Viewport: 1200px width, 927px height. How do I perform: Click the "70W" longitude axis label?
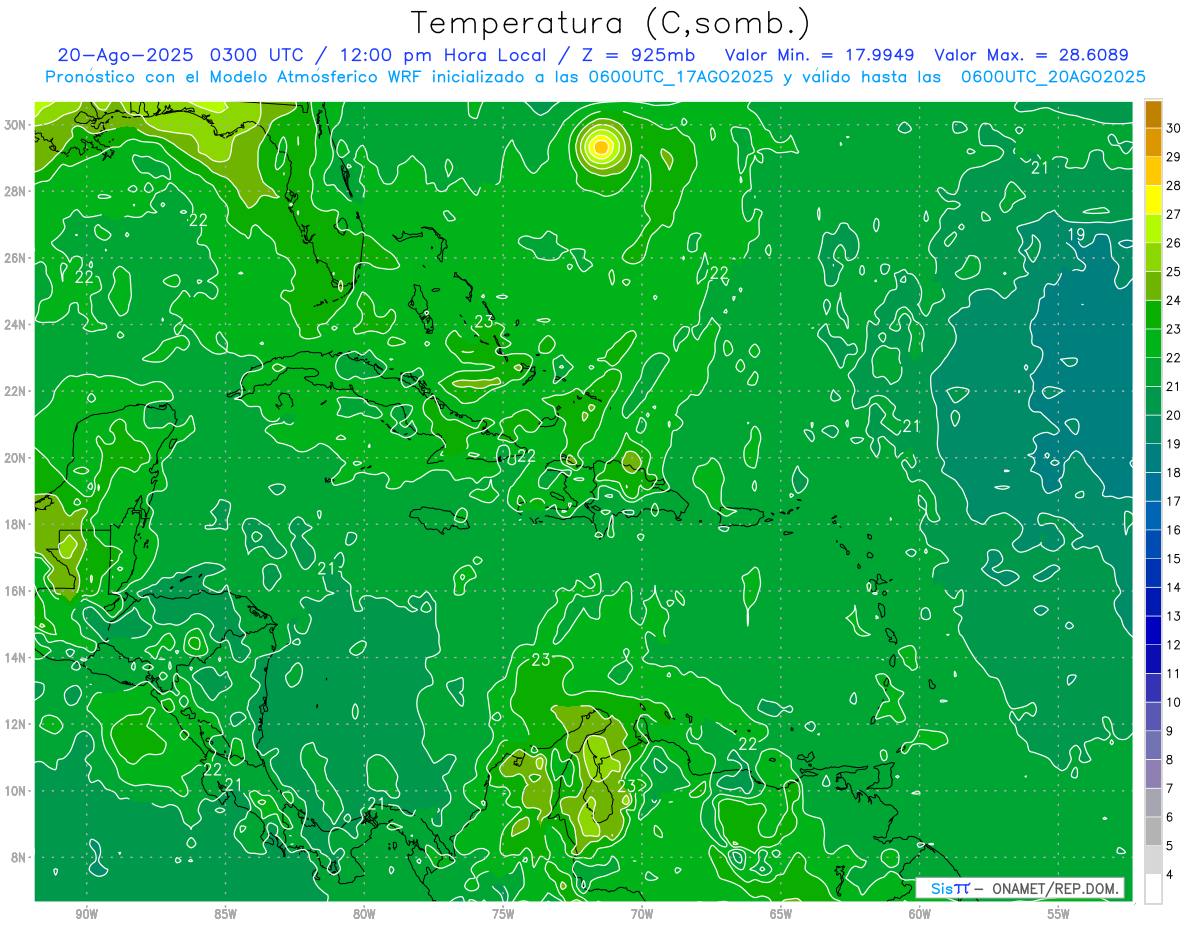642,914
